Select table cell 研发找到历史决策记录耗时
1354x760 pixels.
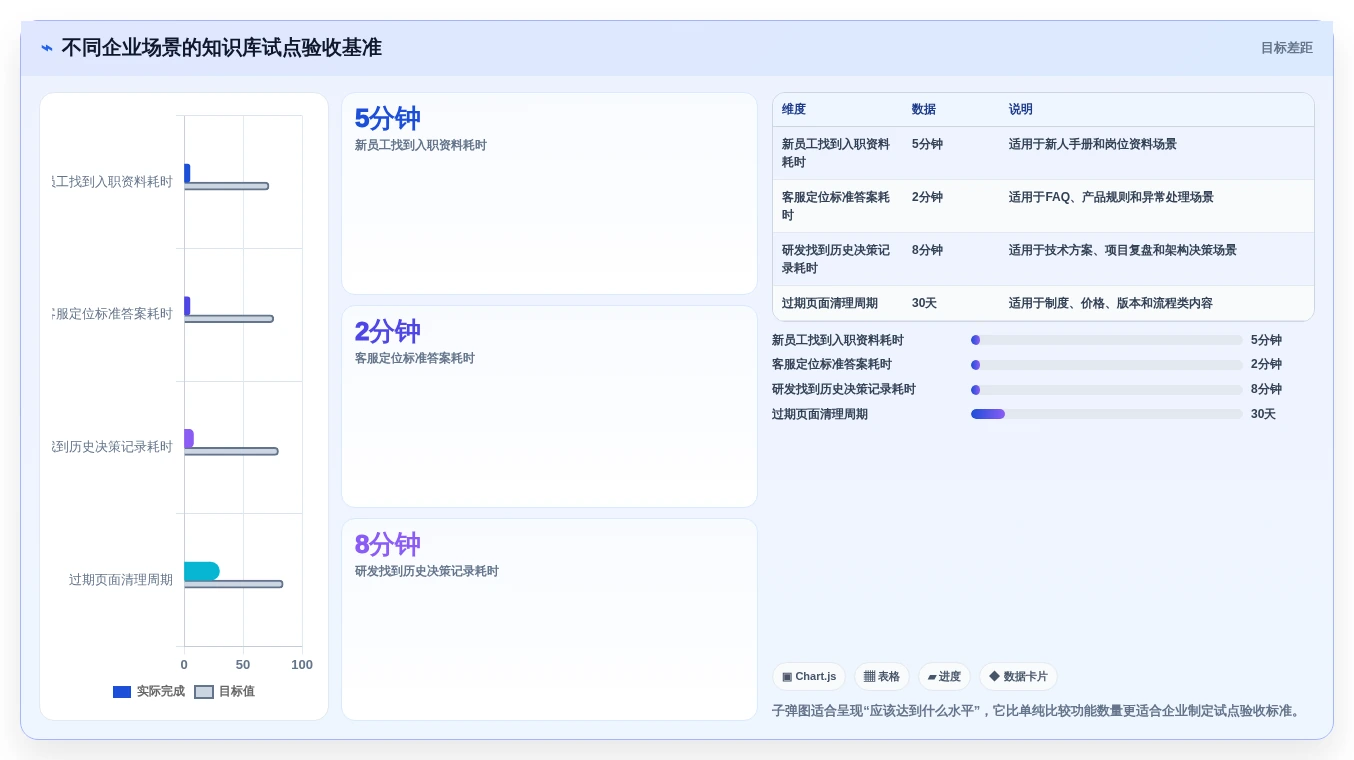[837, 259]
